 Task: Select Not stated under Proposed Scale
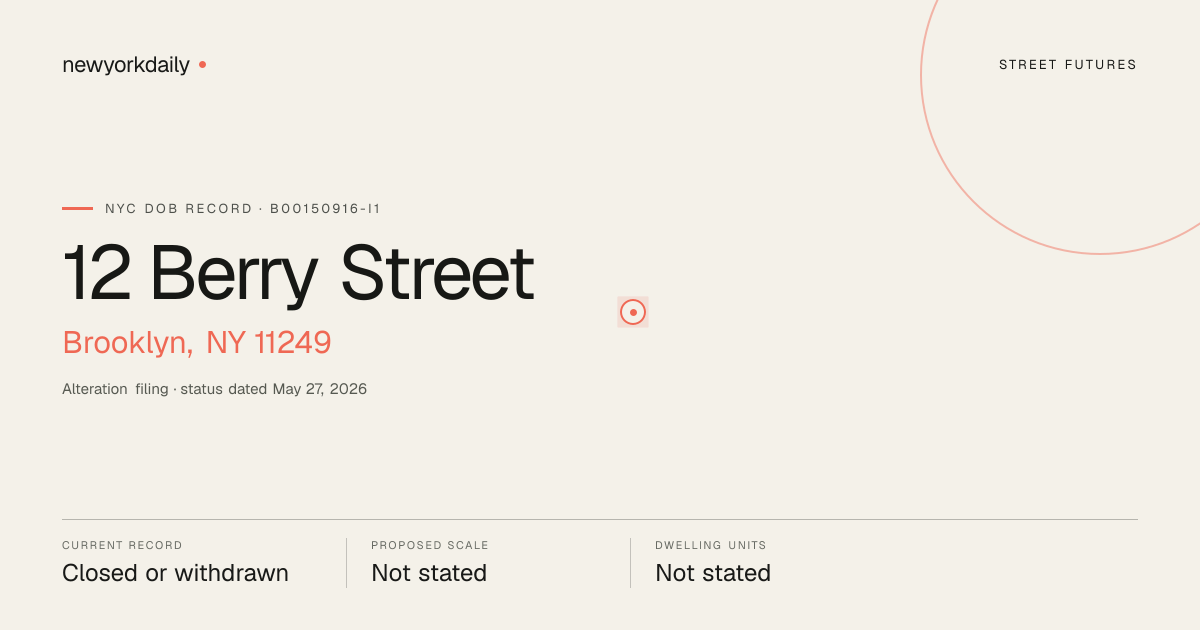tap(429, 573)
